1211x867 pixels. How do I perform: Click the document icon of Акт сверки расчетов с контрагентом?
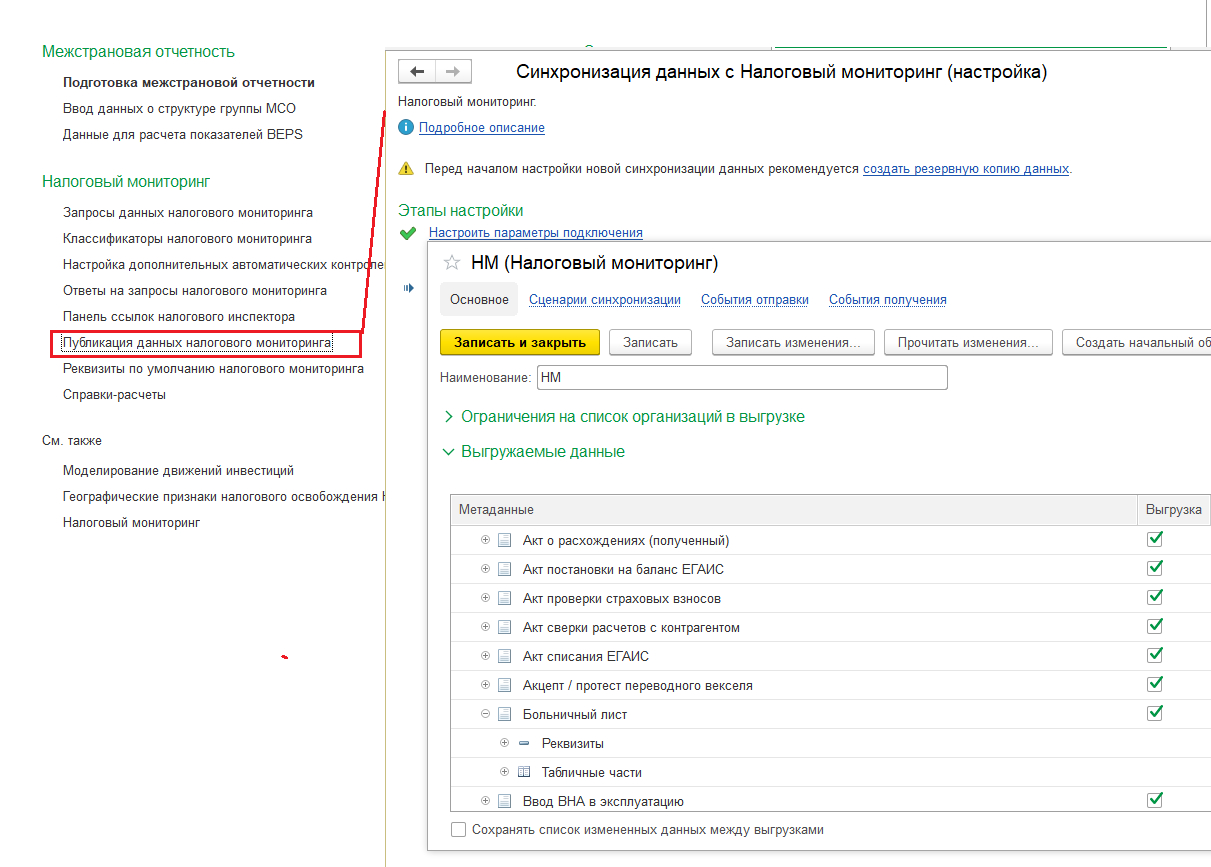click(x=505, y=627)
